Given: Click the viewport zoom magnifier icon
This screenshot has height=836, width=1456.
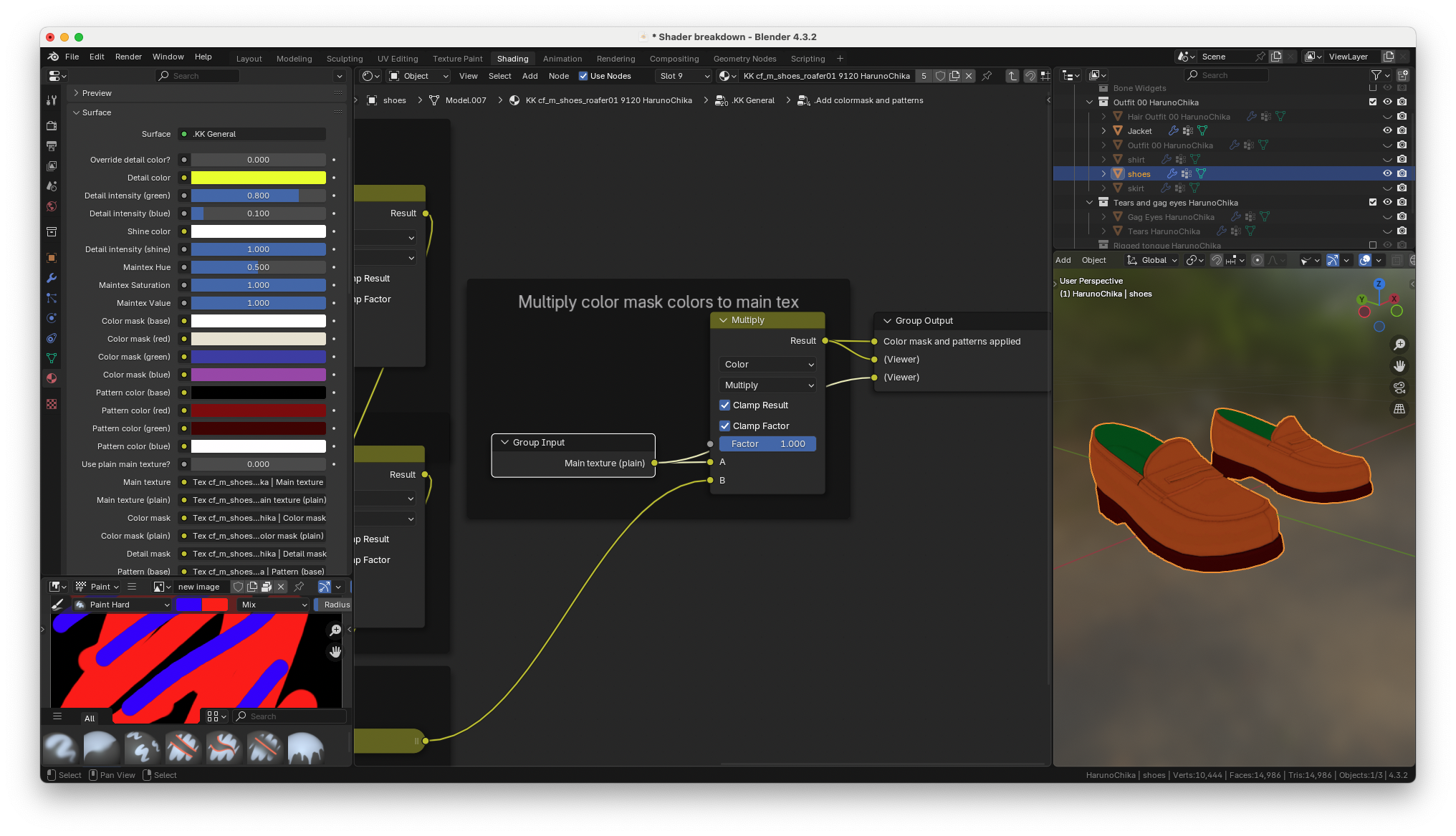Looking at the screenshot, I should click(1399, 345).
